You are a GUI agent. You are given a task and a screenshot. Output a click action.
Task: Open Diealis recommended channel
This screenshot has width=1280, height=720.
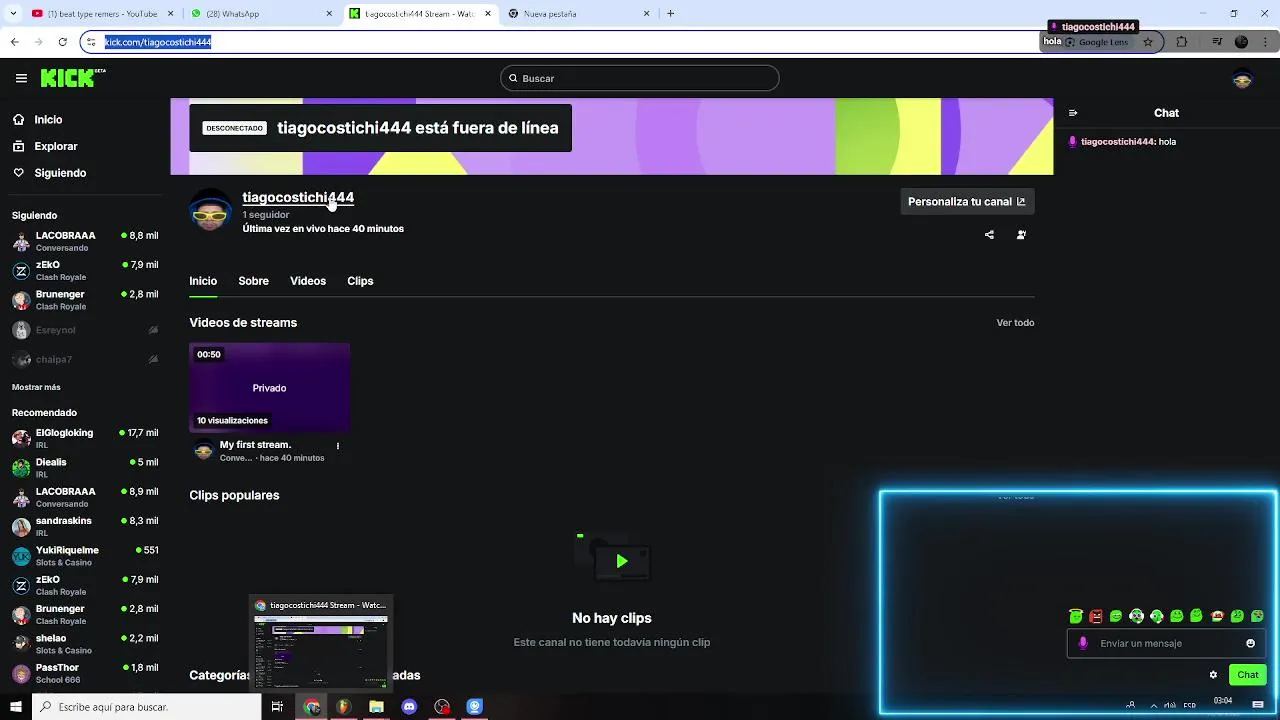pyautogui.click(x=85, y=467)
